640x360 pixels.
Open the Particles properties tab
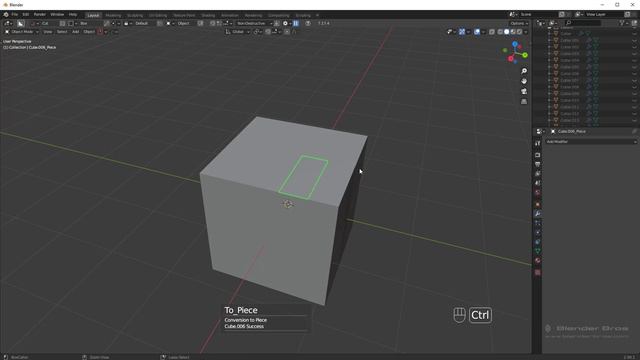point(538,223)
